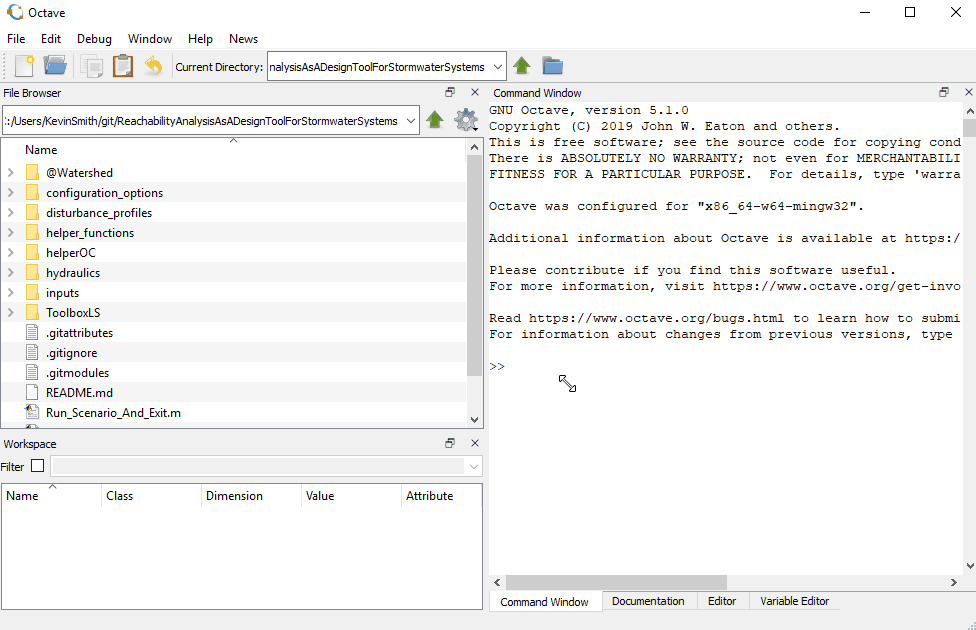Open the File menu
The image size is (976, 630).
[x=16, y=39]
